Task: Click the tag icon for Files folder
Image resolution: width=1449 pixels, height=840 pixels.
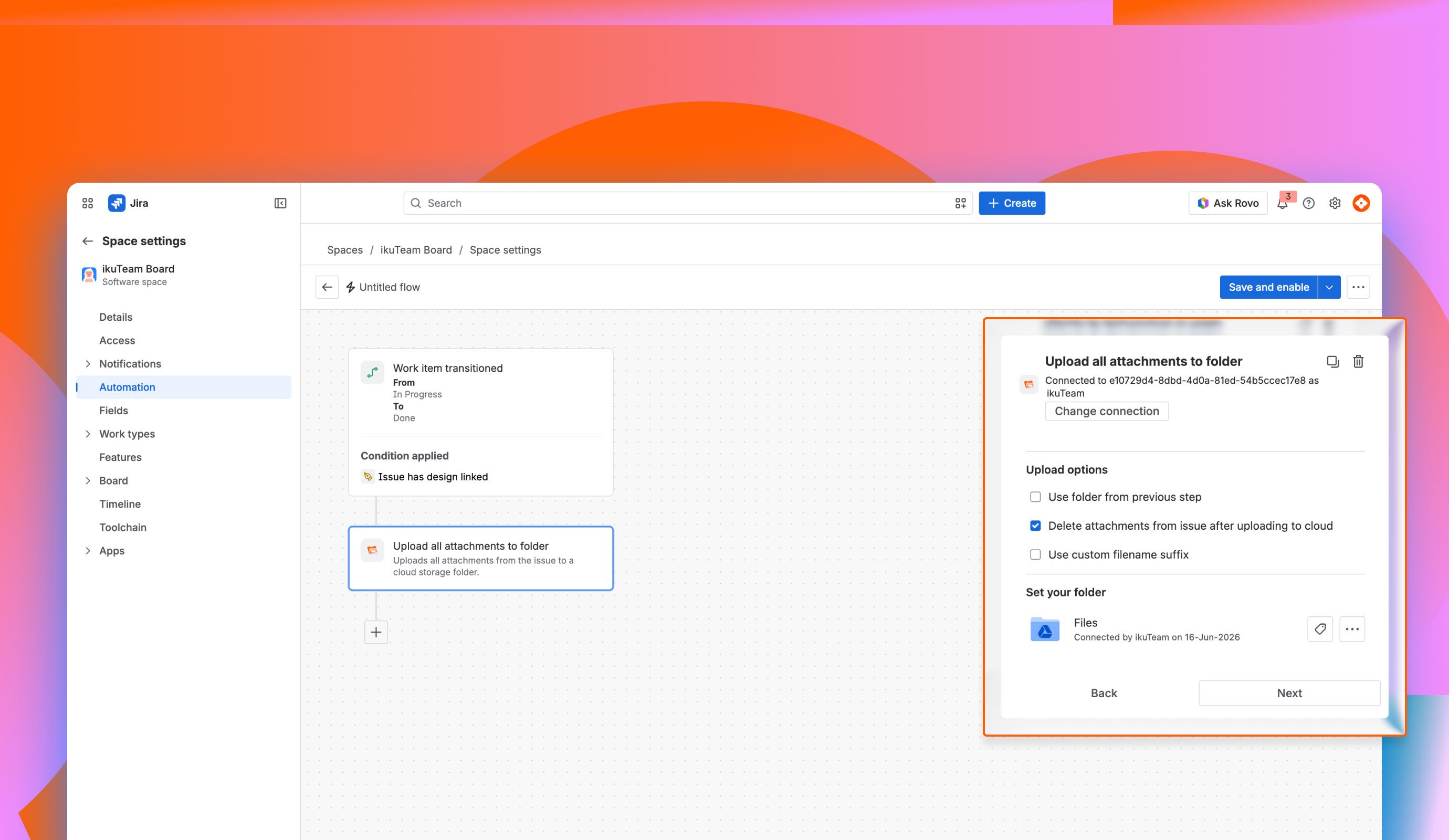Action: tap(1320, 629)
